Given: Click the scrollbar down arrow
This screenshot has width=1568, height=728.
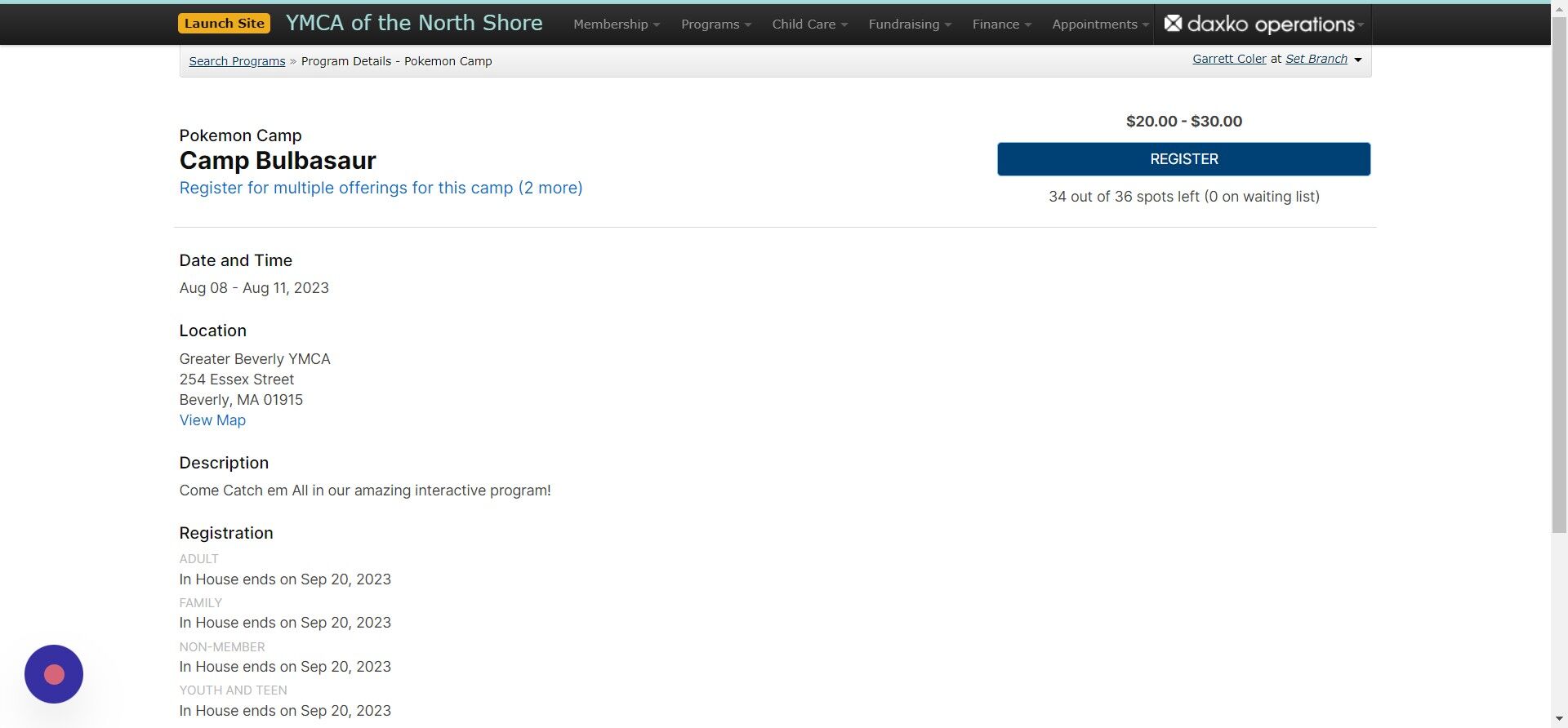Looking at the screenshot, I should click(x=1559, y=720).
